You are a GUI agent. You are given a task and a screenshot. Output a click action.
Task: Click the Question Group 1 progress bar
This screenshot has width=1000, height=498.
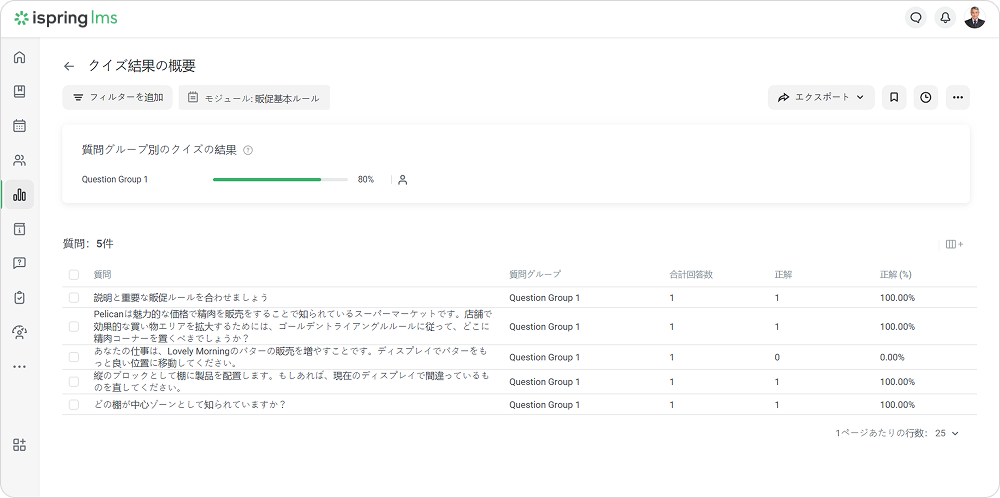[x=280, y=180]
